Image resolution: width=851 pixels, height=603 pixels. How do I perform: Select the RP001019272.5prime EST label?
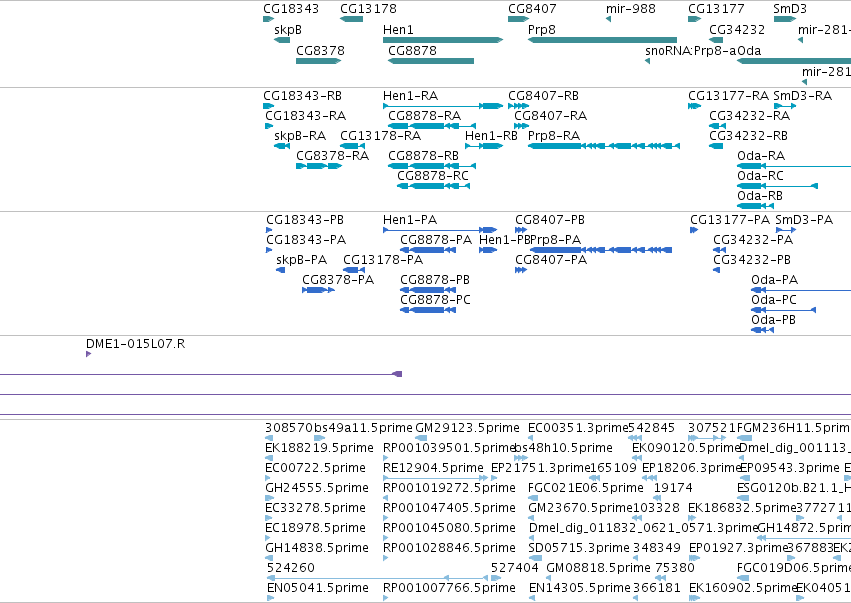point(449,489)
